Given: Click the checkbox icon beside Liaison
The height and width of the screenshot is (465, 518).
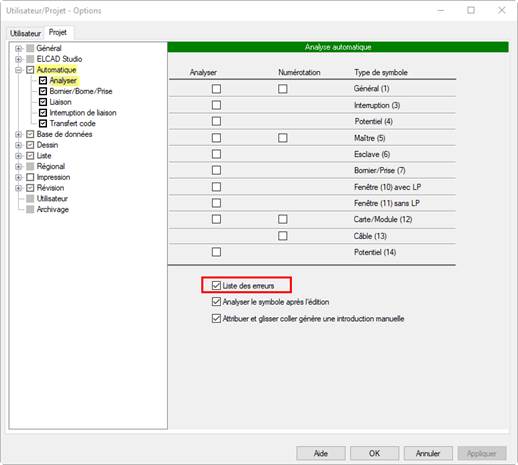Looking at the screenshot, I should tap(43, 102).
